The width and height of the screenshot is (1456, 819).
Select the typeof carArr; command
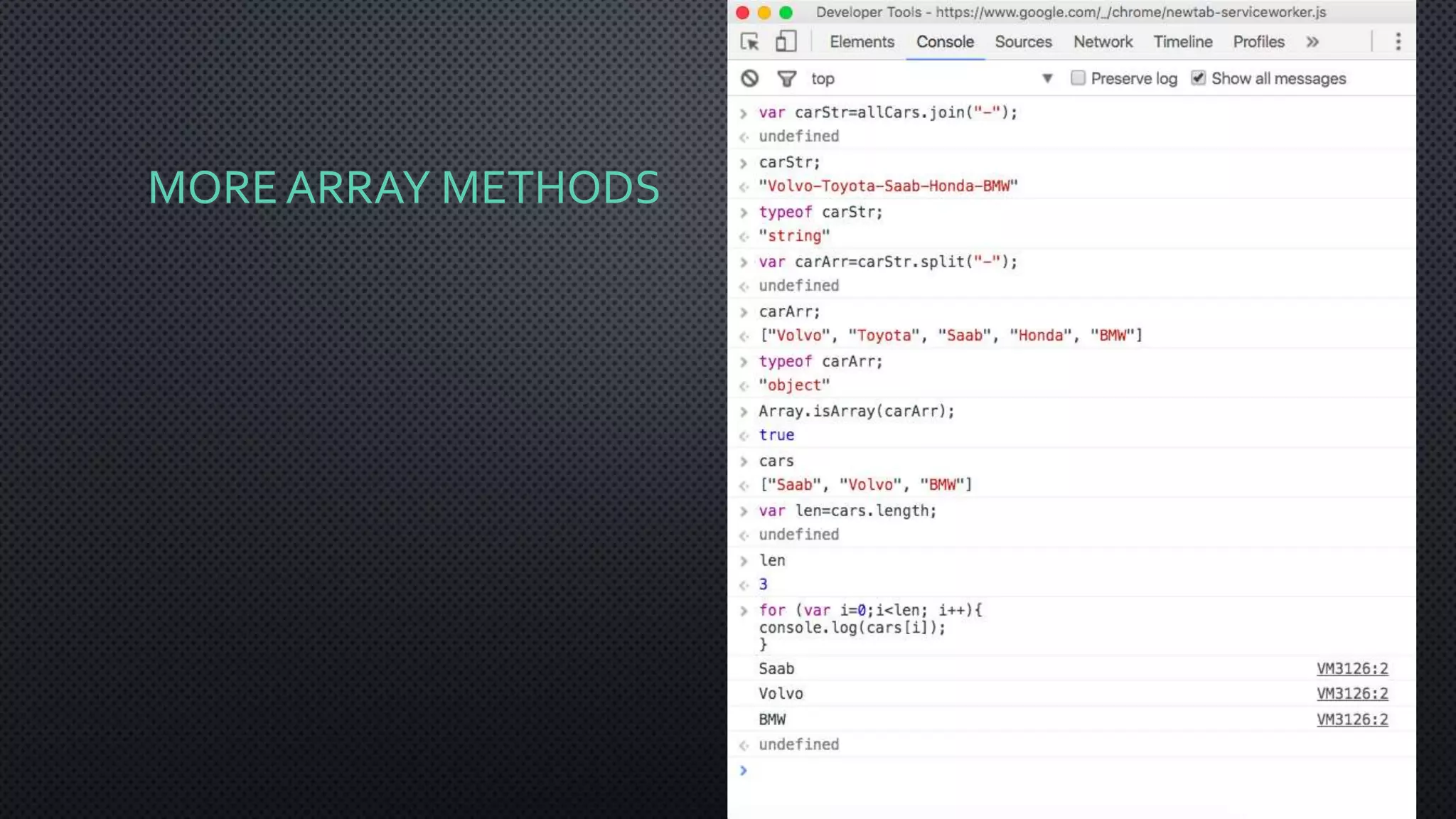[x=820, y=361]
